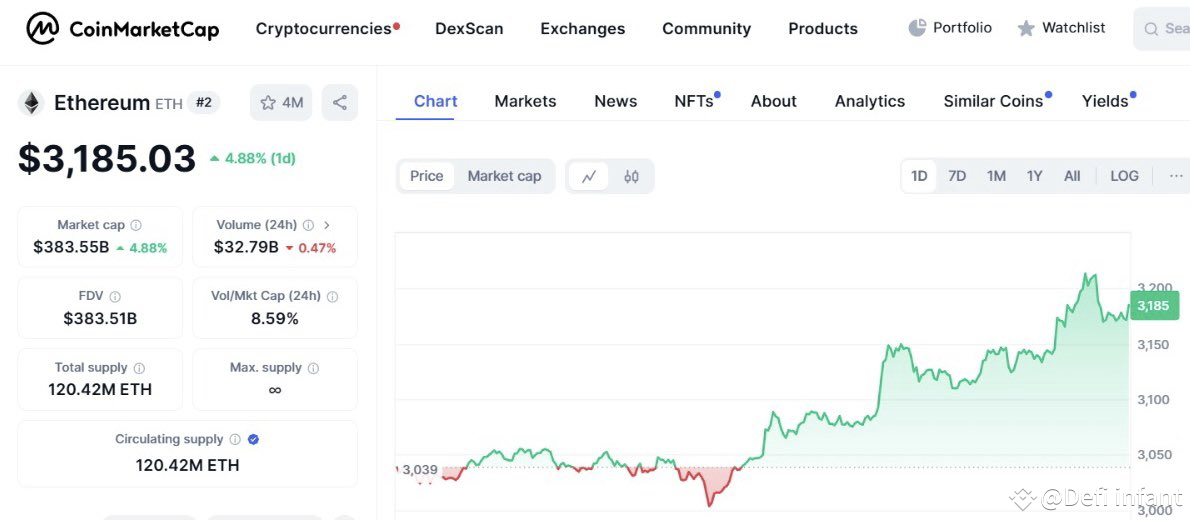This screenshot has width=1190, height=520.
Task: Click the search magnifier icon
Action: tap(1151, 29)
